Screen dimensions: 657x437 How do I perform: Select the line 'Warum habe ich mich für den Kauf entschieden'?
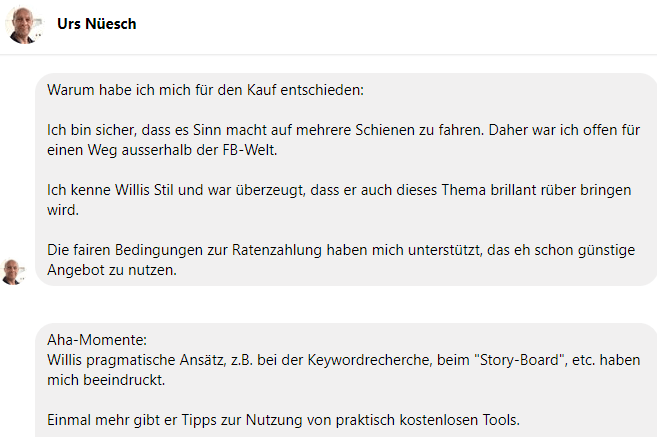click(205, 90)
